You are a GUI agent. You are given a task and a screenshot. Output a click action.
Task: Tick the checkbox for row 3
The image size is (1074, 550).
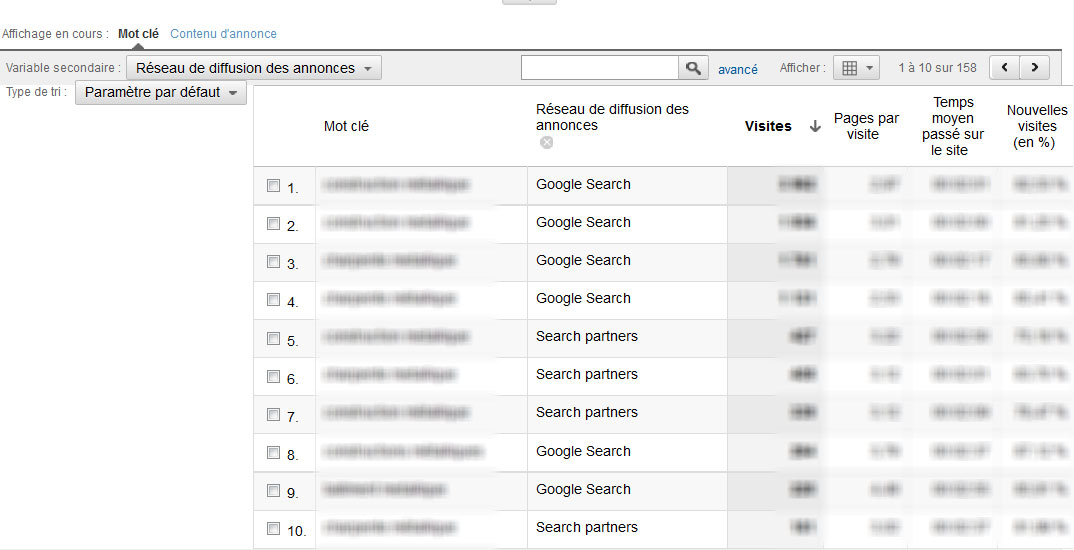click(273, 262)
